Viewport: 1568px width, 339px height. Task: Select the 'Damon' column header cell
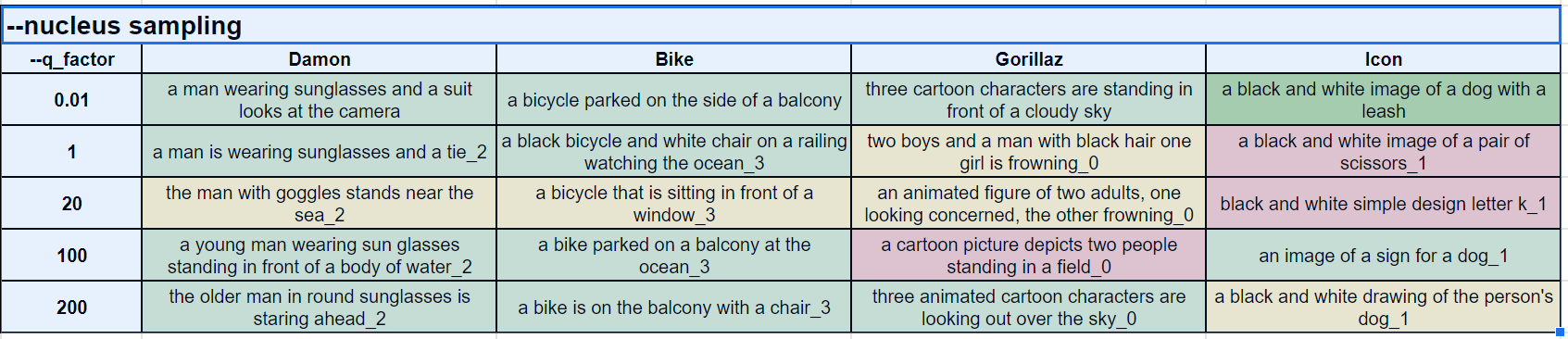[320, 59]
